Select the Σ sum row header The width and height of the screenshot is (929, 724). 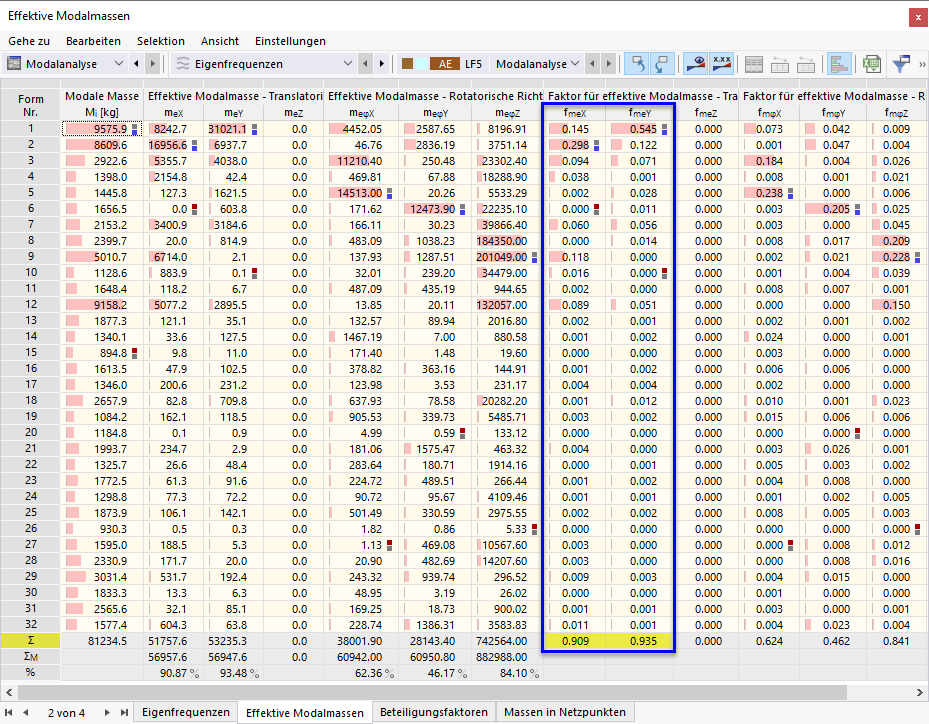[30, 640]
